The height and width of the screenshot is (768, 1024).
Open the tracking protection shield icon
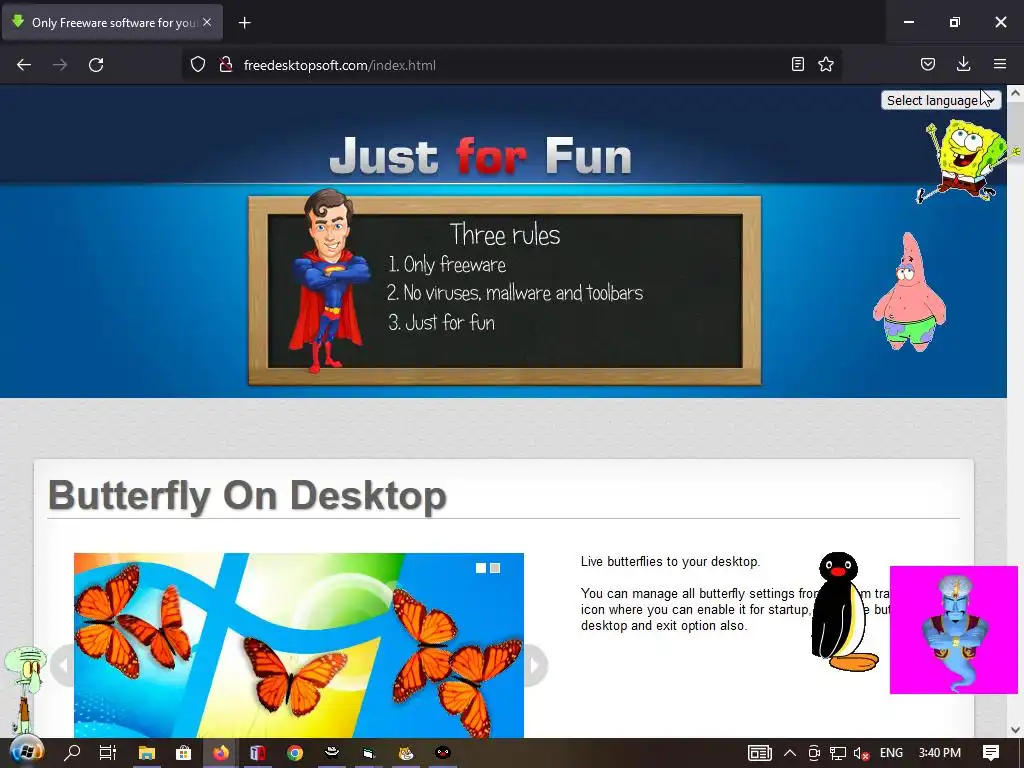tap(198, 65)
